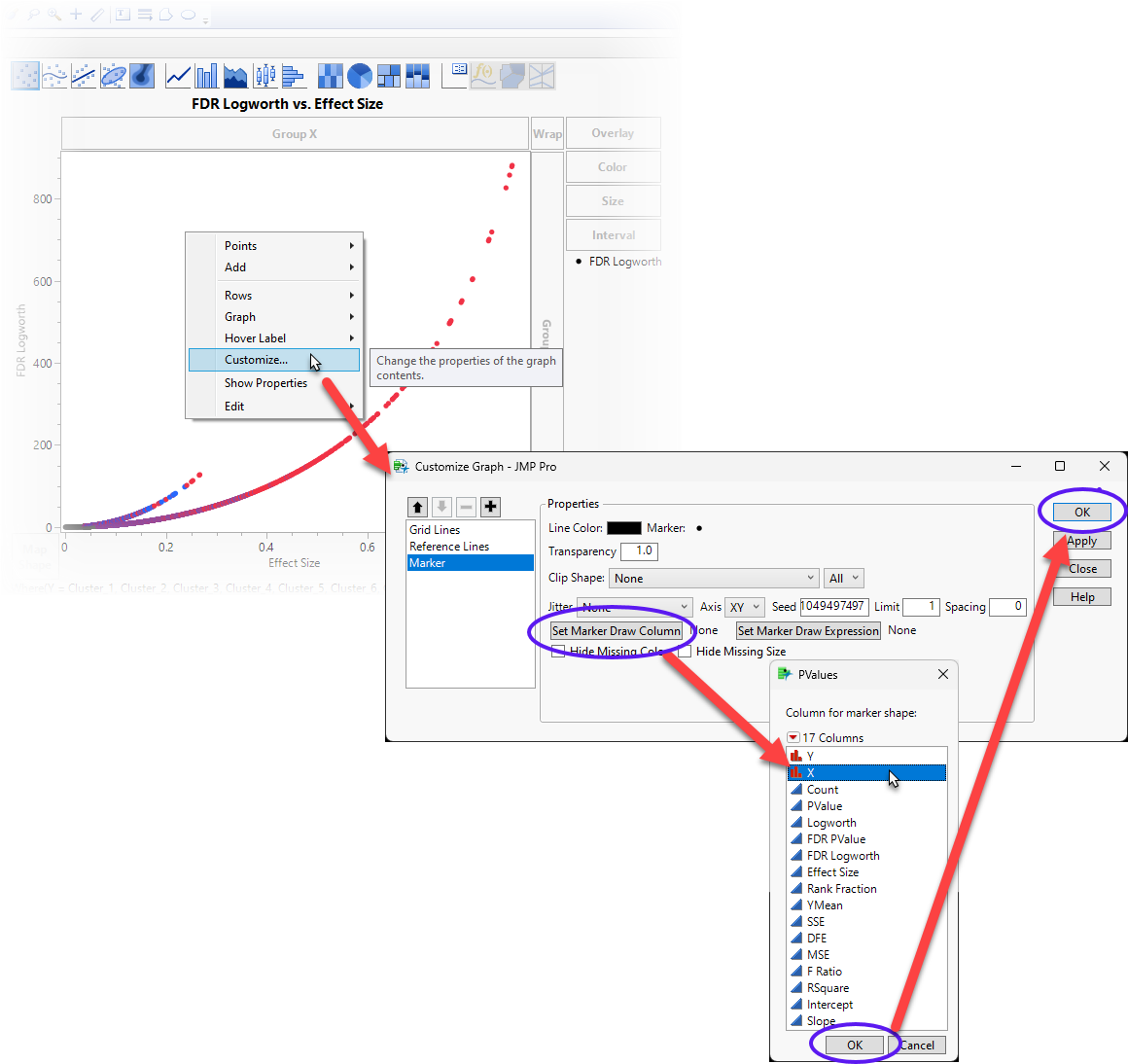Select the Area chart element icon

(x=235, y=76)
